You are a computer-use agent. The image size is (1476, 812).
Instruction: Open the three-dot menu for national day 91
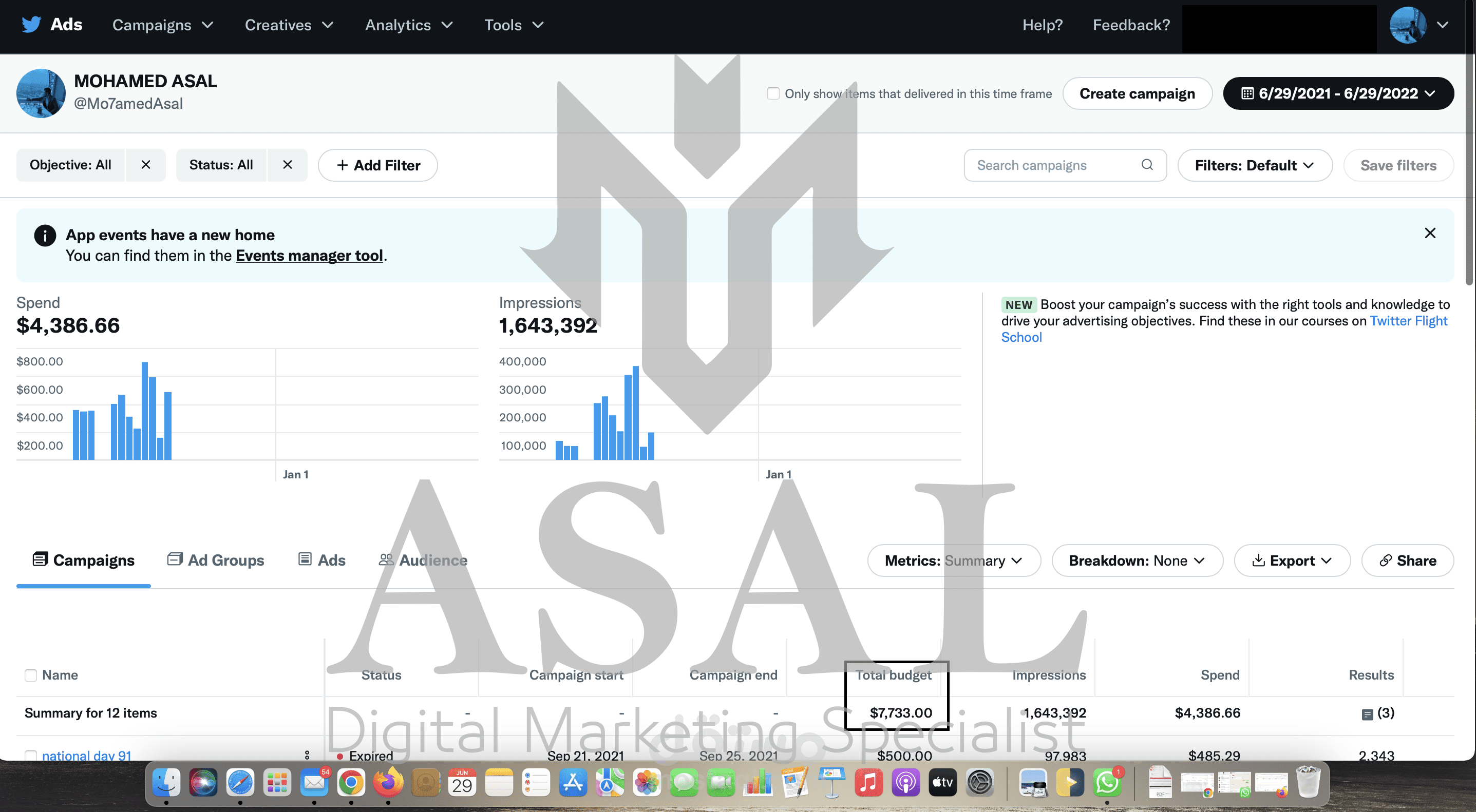click(x=307, y=755)
